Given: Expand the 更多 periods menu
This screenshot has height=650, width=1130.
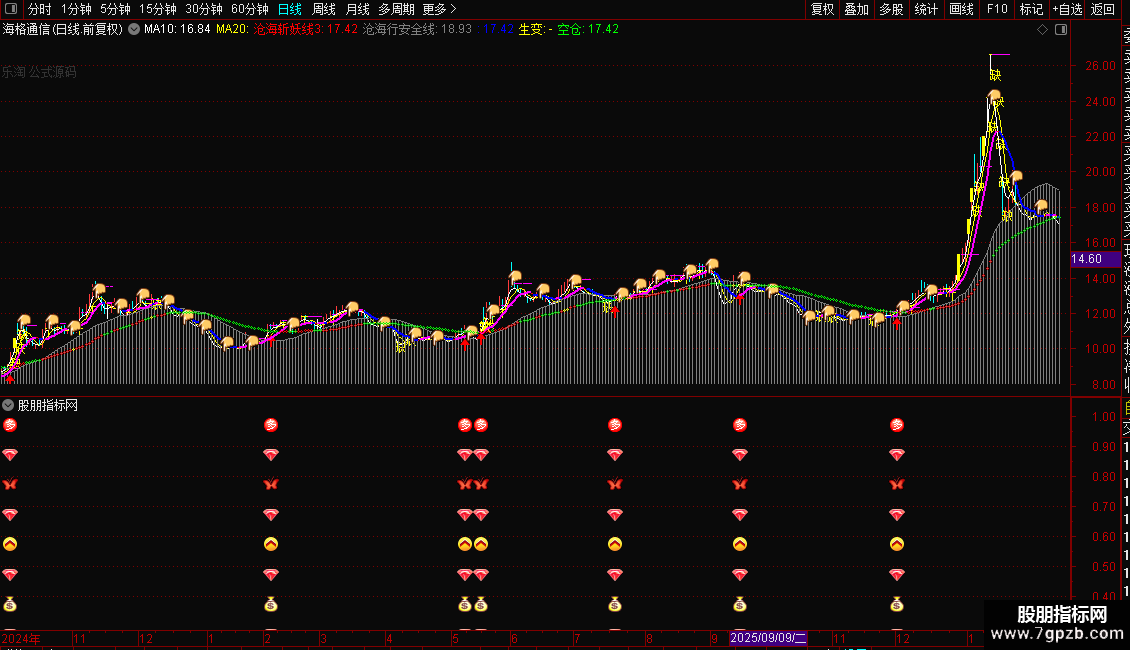Looking at the screenshot, I should coord(440,9).
